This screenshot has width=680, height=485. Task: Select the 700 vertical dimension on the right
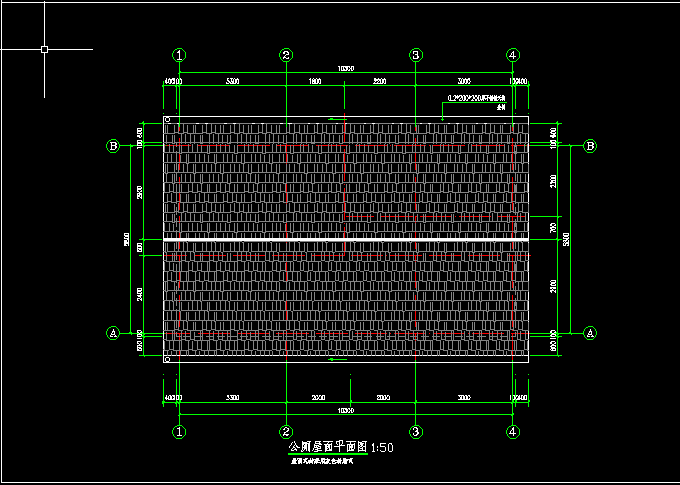[553, 228]
